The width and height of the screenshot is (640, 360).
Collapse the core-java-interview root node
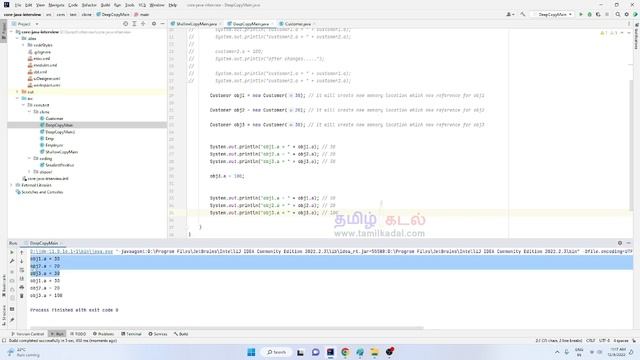[12, 32]
